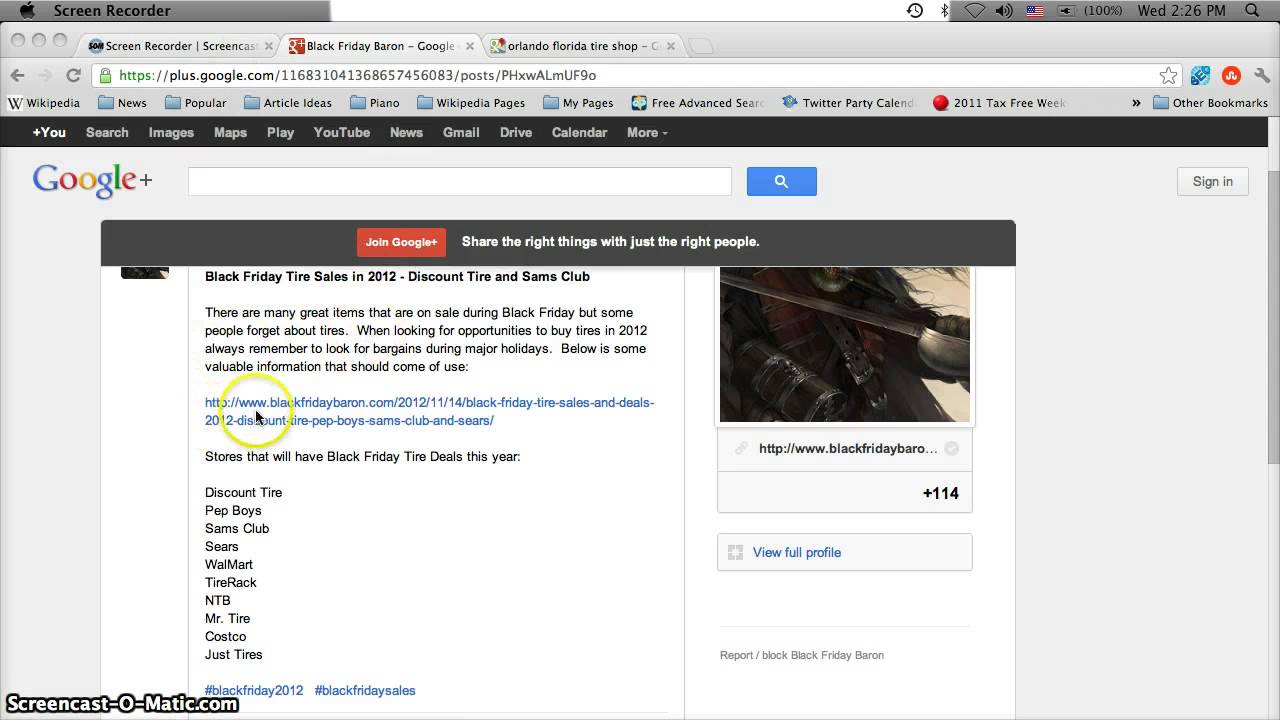Open Drive from the Google bar

516,132
